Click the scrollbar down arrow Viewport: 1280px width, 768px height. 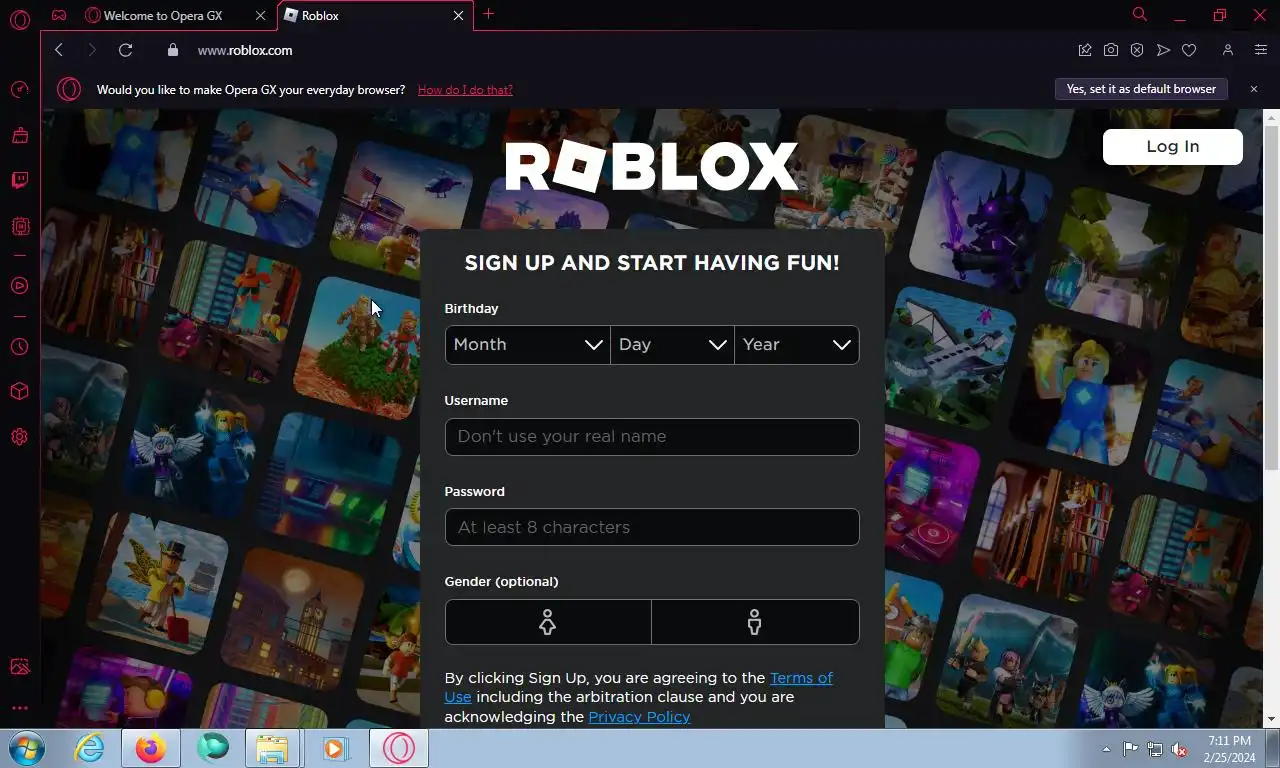click(x=1272, y=719)
